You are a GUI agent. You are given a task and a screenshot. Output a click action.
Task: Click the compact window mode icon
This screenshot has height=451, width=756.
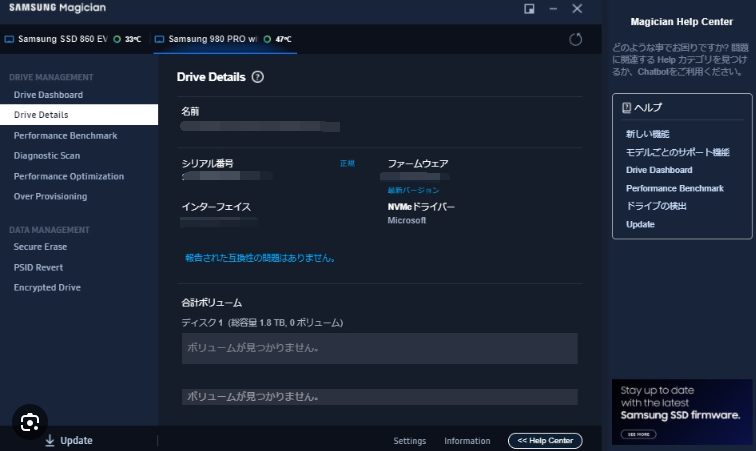[529, 8]
